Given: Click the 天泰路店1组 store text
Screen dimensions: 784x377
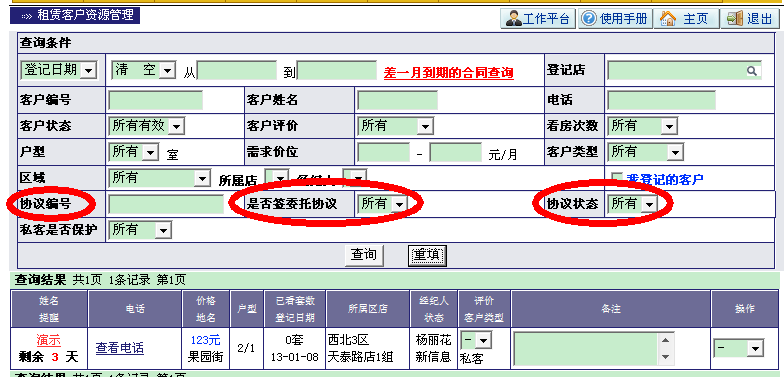Looking at the screenshot, I should [x=360, y=358].
